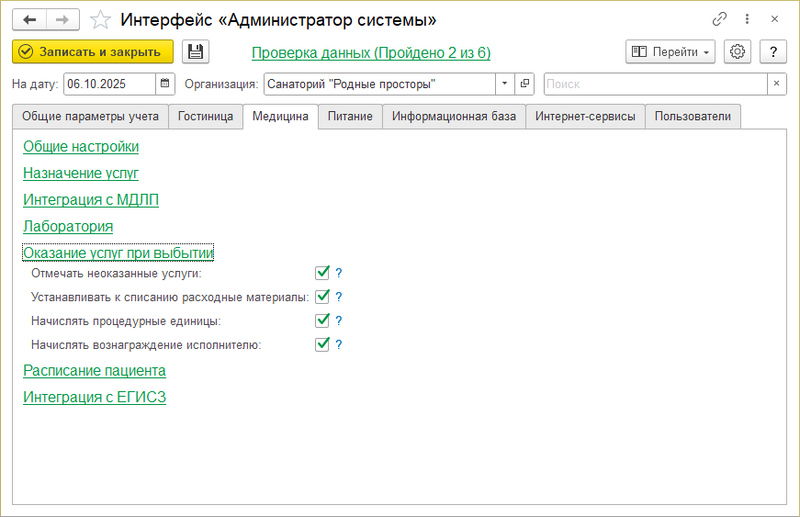
Task: Expand the Организация dropdown list
Action: [x=505, y=83]
